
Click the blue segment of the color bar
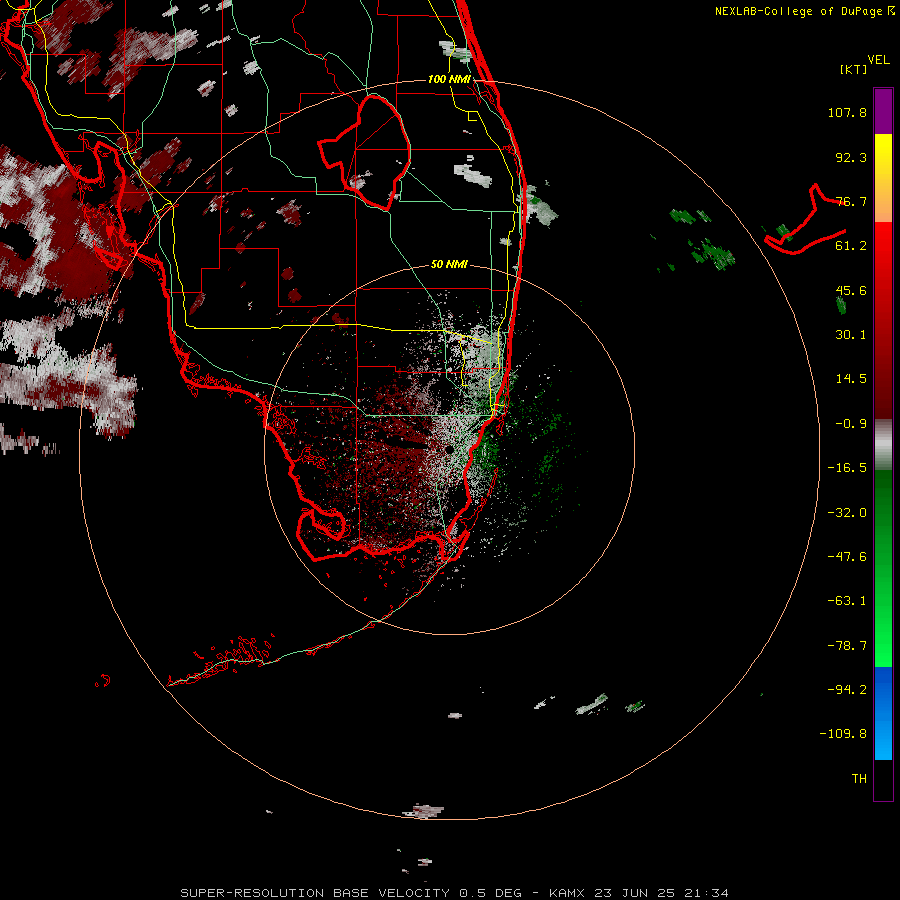tap(883, 713)
